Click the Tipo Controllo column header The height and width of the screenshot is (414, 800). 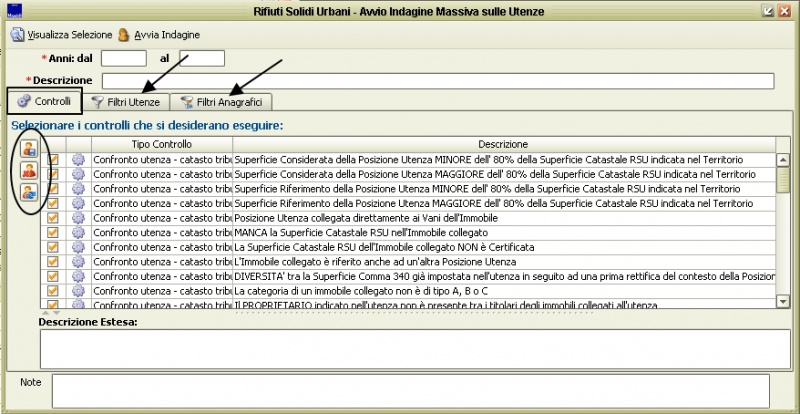tap(162, 144)
